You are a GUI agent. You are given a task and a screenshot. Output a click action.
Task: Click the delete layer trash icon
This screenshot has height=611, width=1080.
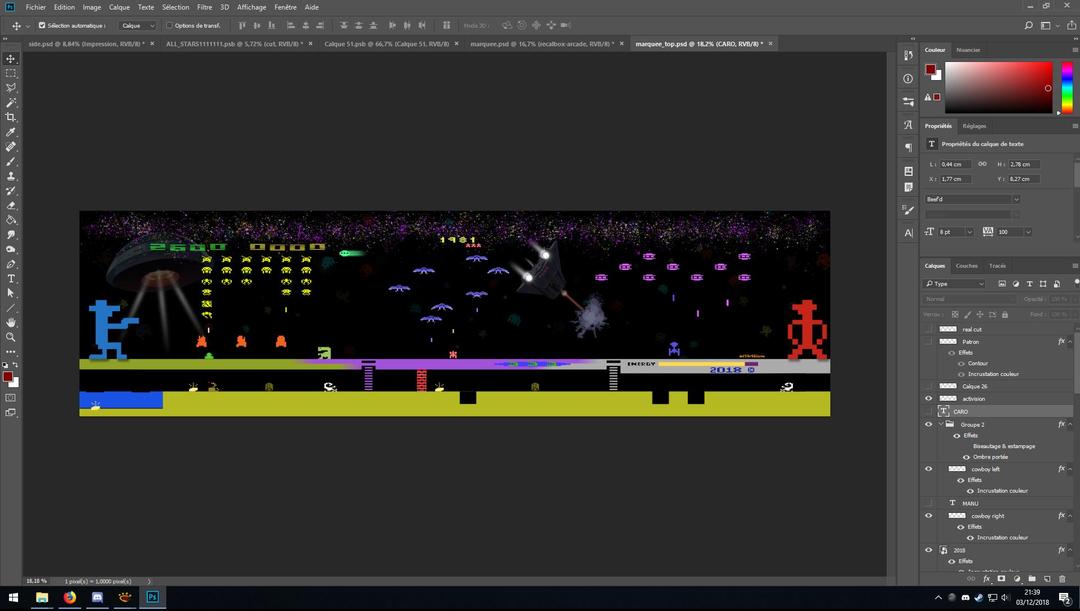click(1061, 579)
